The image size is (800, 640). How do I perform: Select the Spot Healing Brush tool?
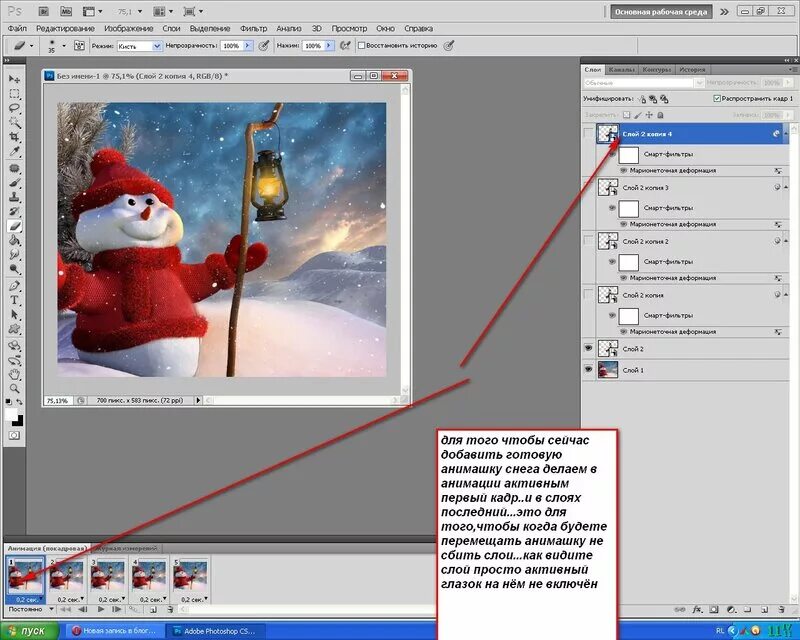(x=14, y=168)
